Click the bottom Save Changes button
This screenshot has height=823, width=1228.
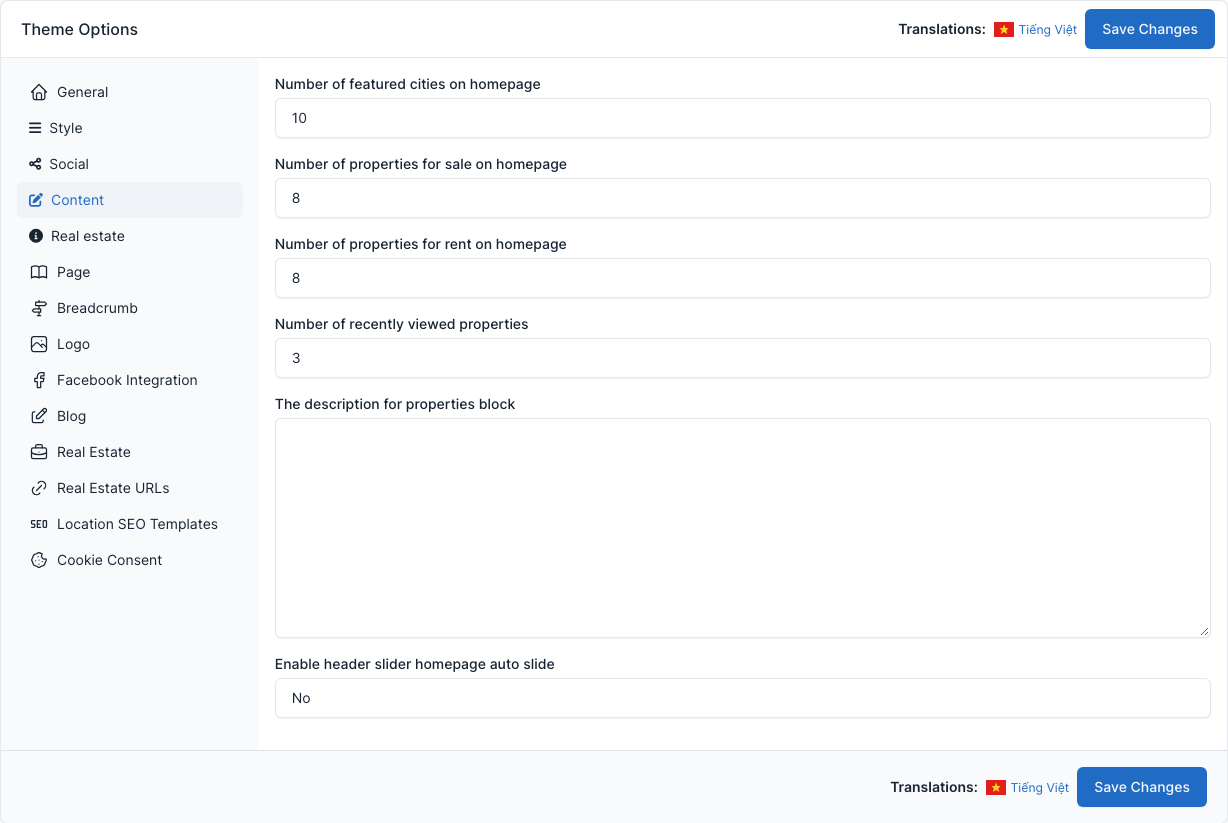point(1142,787)
